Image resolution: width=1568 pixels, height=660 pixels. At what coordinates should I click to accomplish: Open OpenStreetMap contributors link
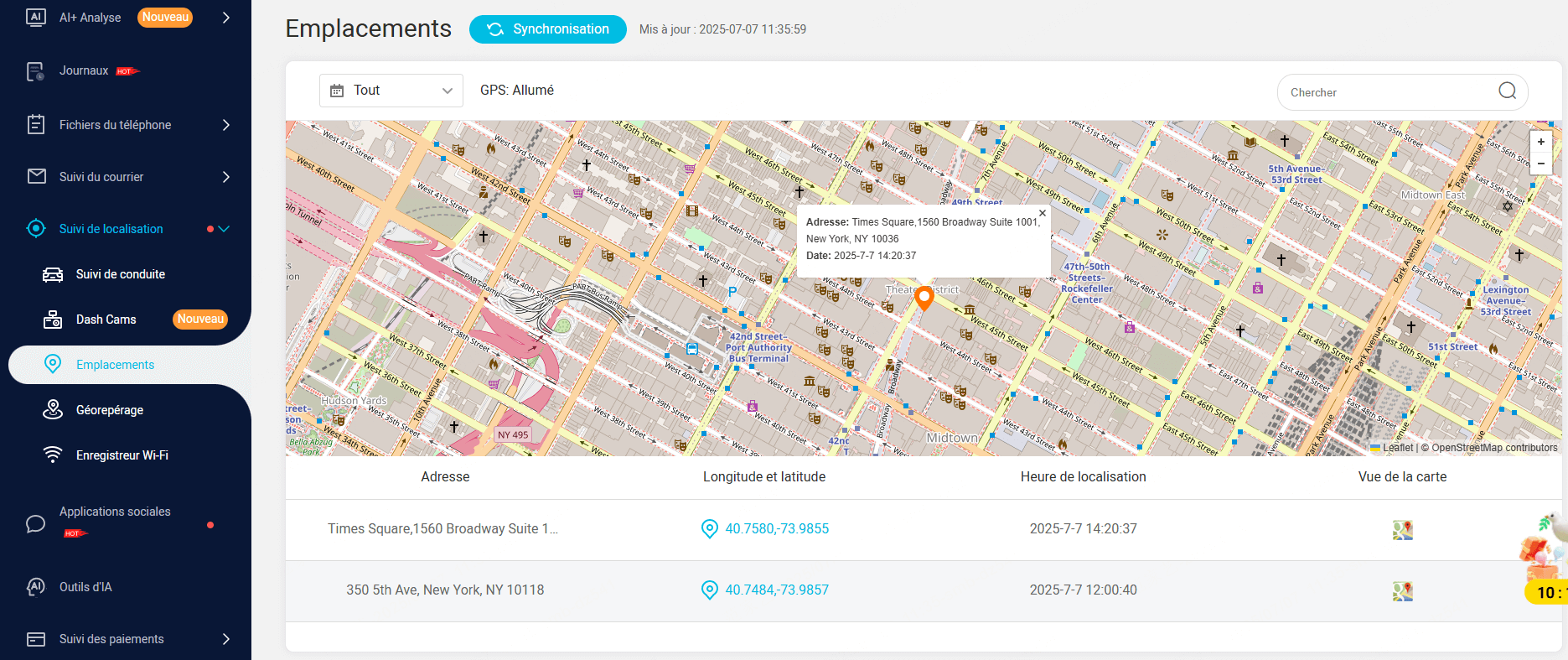click(1494, 448)
